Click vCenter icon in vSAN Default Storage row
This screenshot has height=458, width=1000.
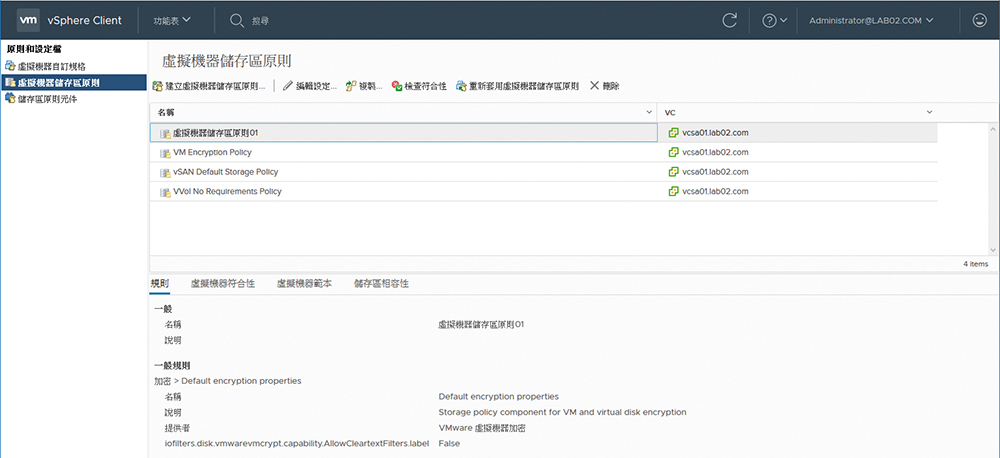tap(673, 172)
